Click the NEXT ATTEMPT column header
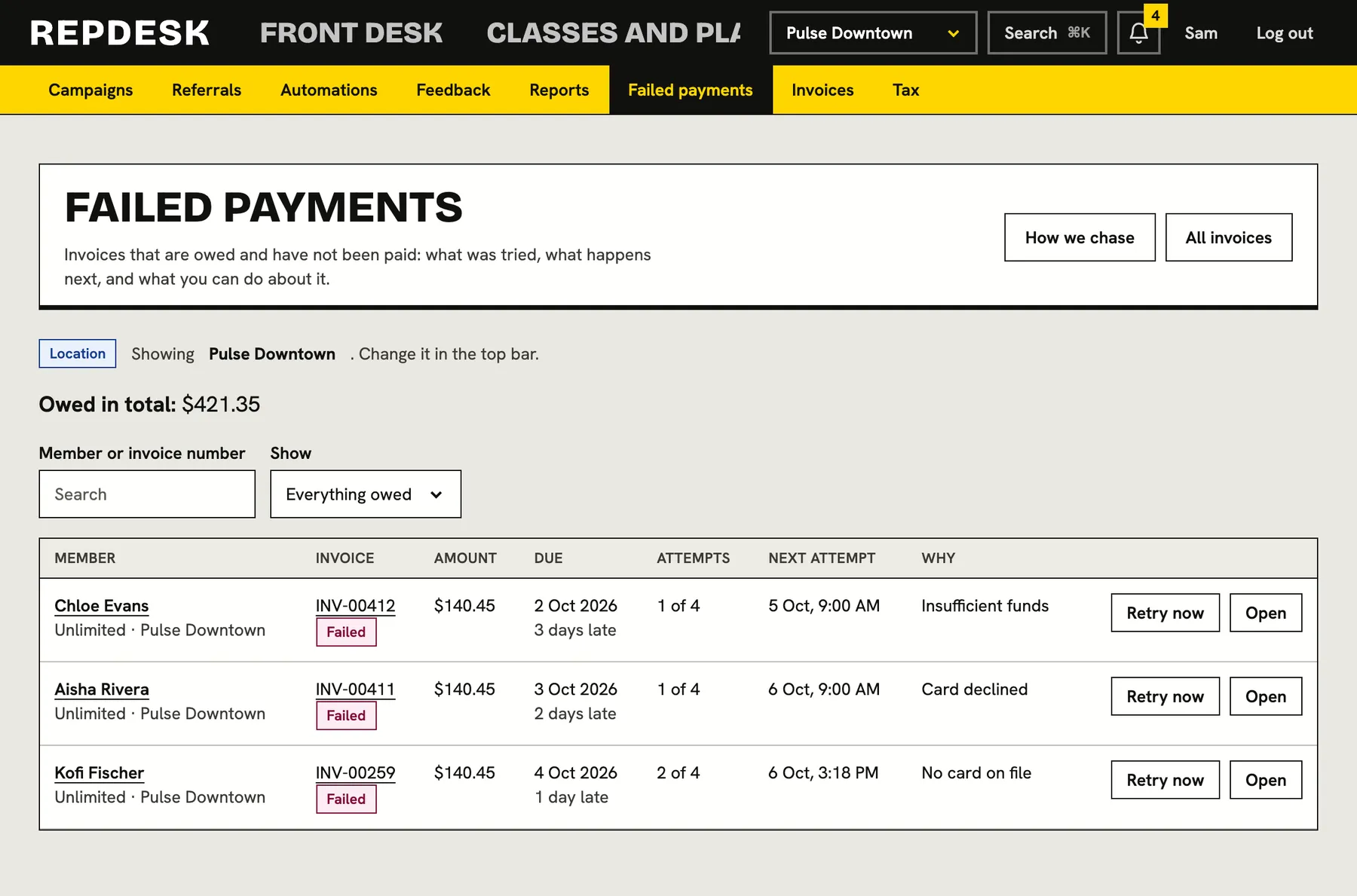The image size is (1357, 896). (x=822, y=558)
